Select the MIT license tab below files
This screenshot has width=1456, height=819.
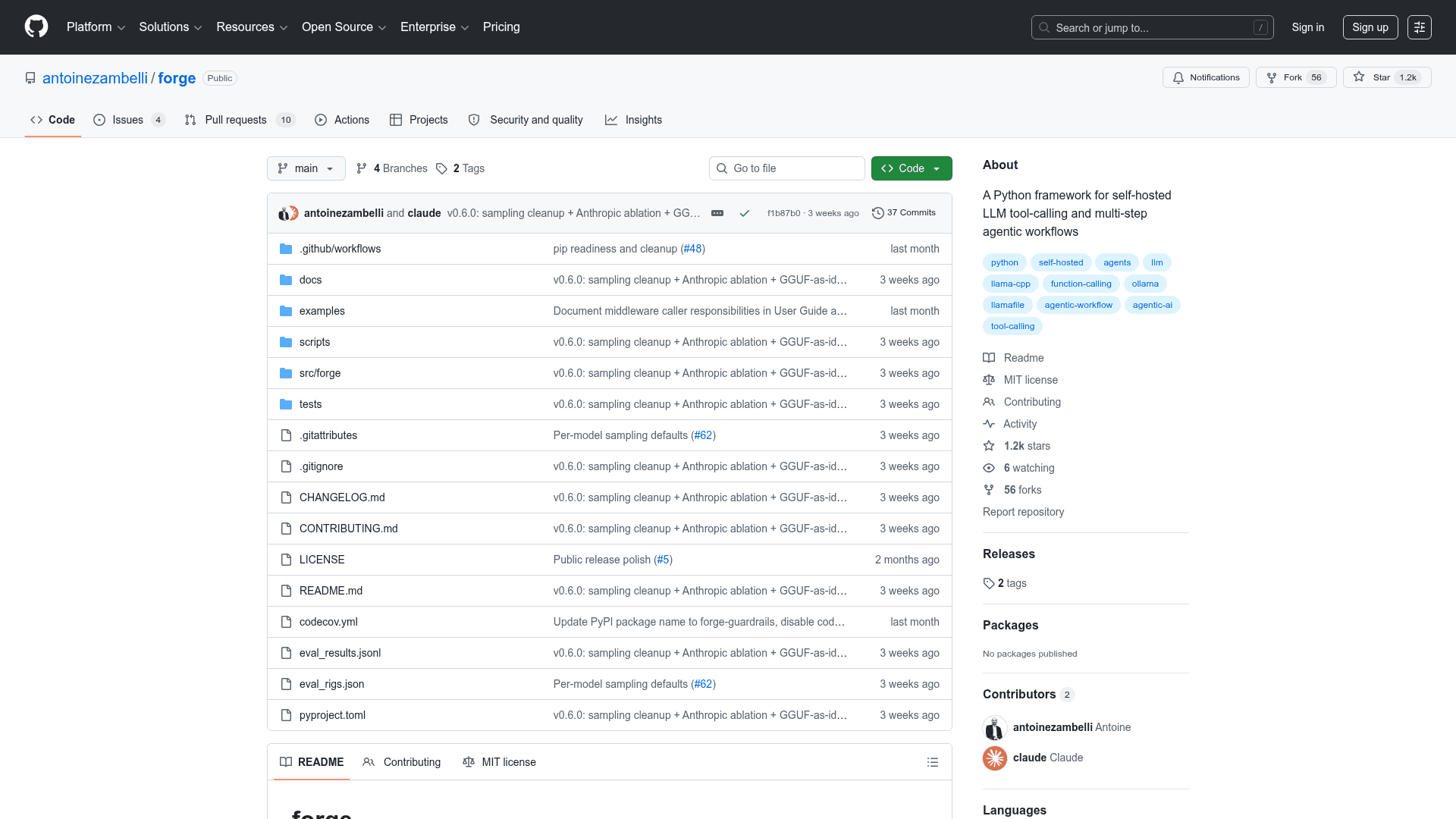pyautogui.click(x=499, y=762)
